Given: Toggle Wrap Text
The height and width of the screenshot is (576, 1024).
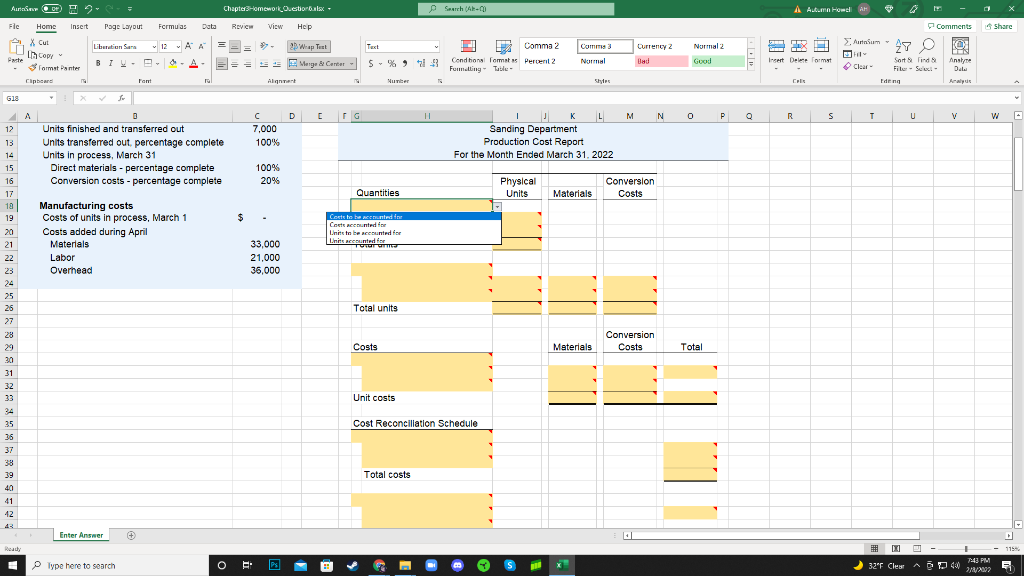Looking at the screenshot, I should [308, 46].
